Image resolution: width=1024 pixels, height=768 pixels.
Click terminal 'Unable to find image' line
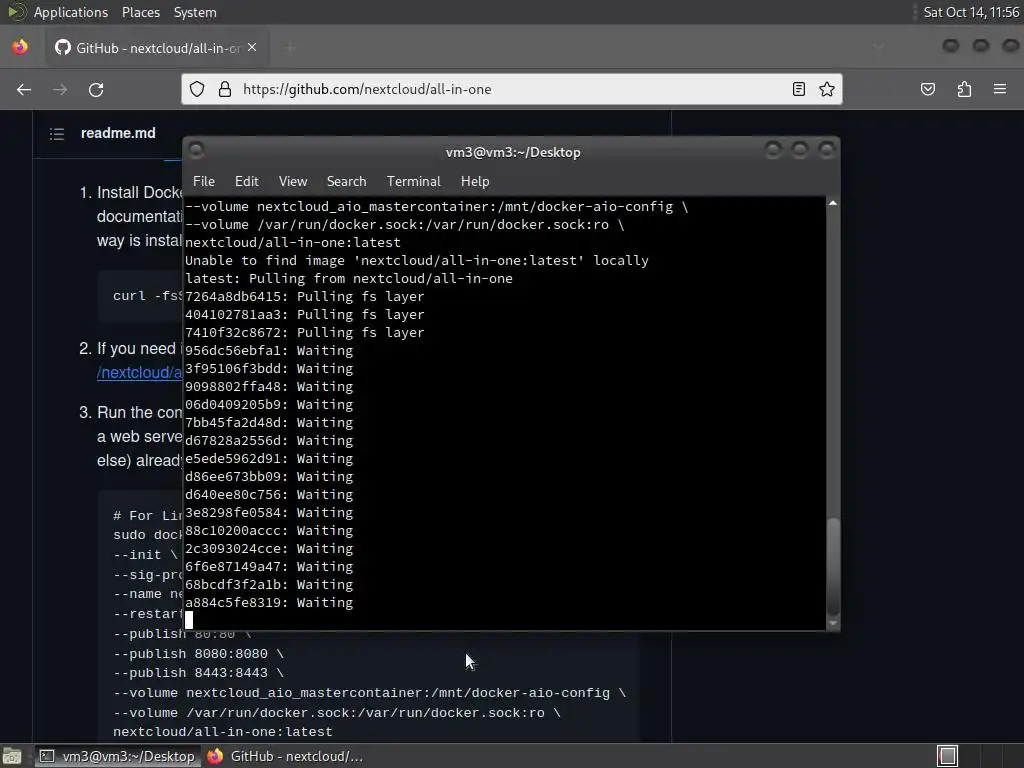[x=417, y=261]
